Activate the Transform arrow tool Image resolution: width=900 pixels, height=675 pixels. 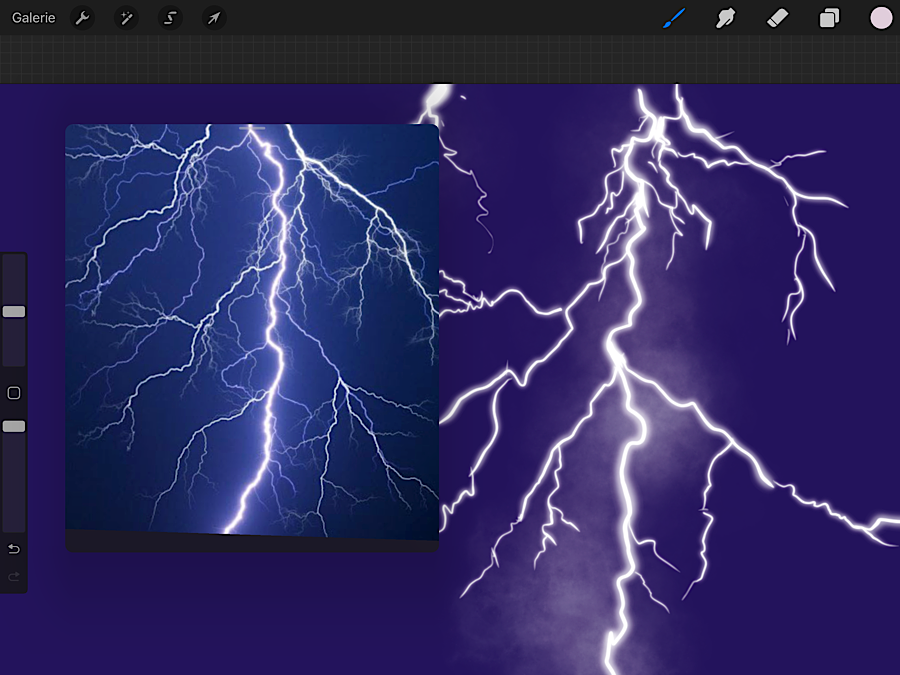(x=214, y=18)
